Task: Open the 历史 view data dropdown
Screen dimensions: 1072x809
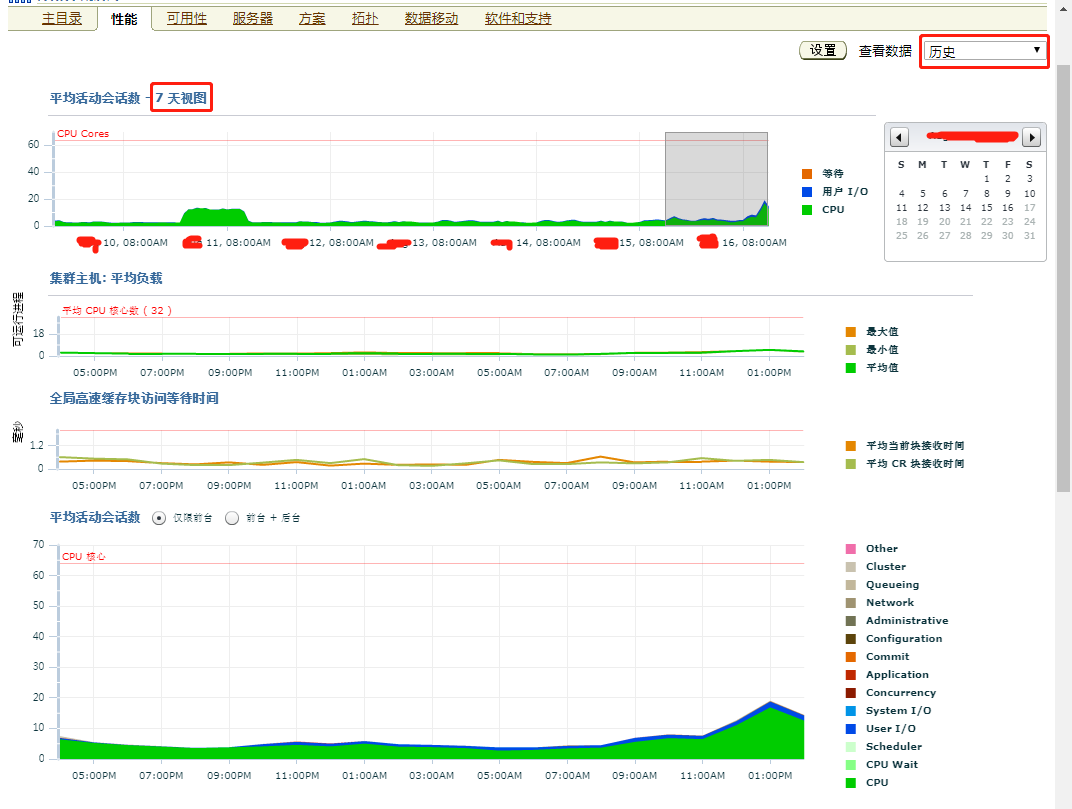Action: 983,50
